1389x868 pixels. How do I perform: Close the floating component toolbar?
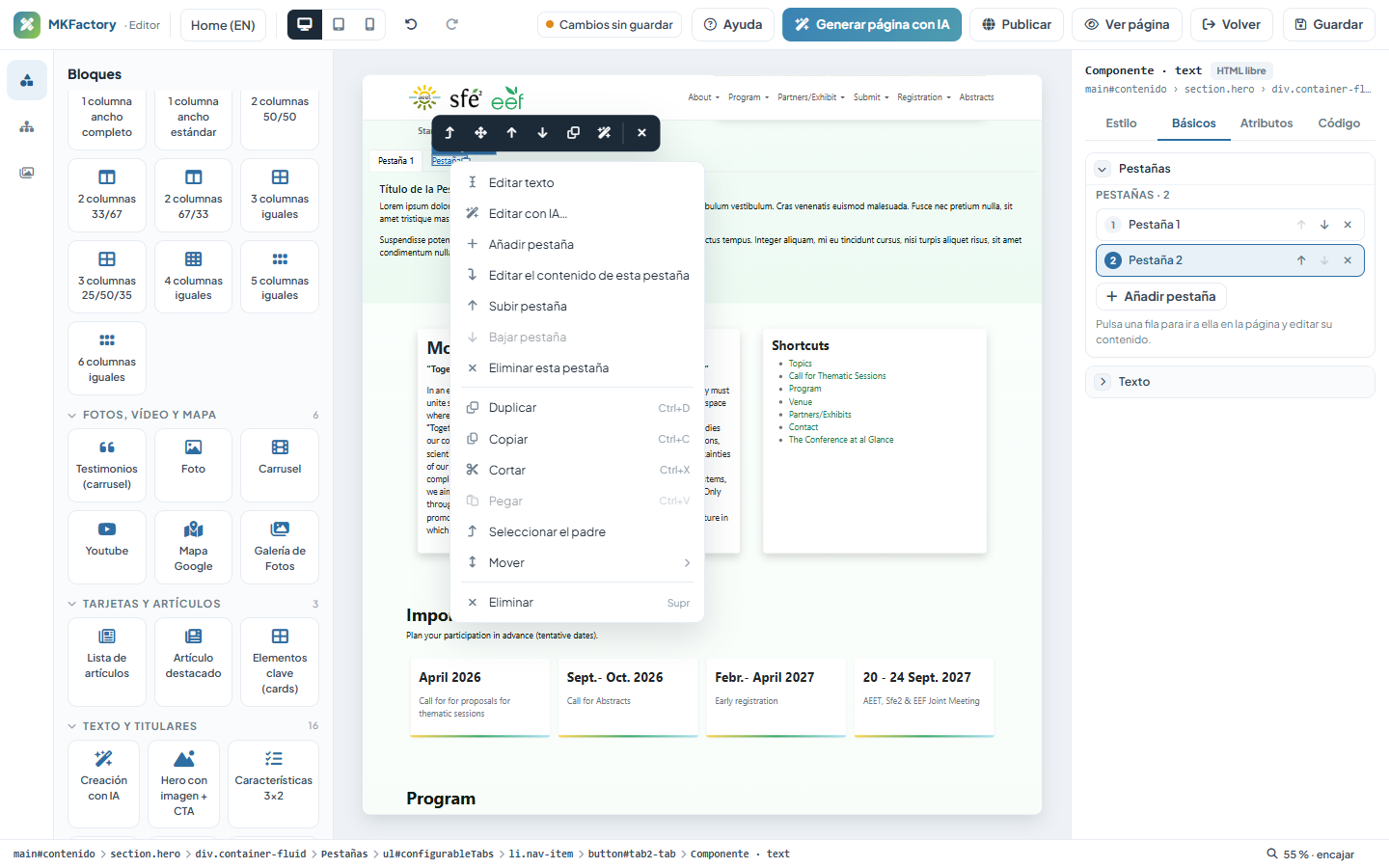coord(641,133)
